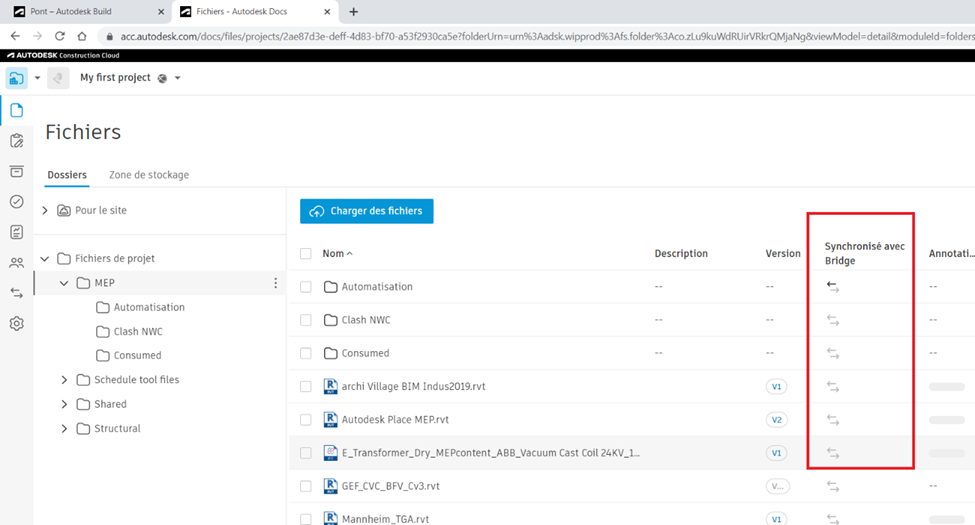Select Consumed subfolder in the tree
This screenshot has width=975, height=525.
(x=137, y=355)
